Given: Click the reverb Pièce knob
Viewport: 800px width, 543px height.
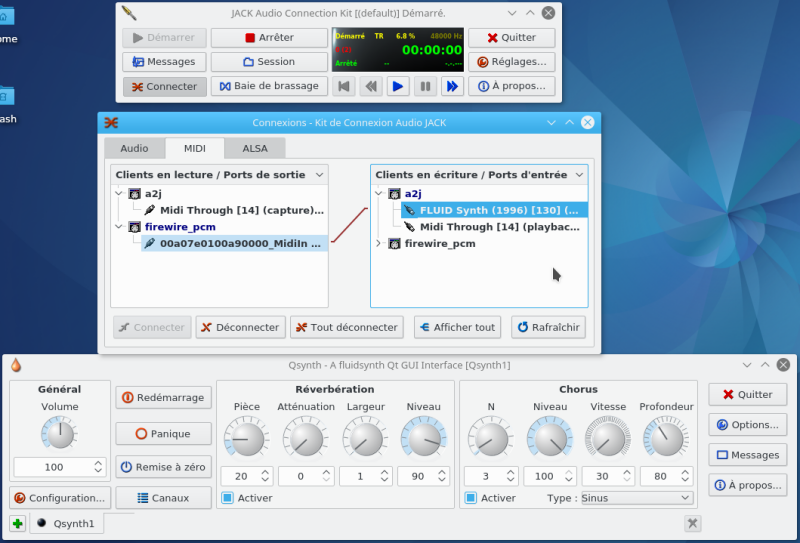Looking at the screenshot, I should click(247, 438).
